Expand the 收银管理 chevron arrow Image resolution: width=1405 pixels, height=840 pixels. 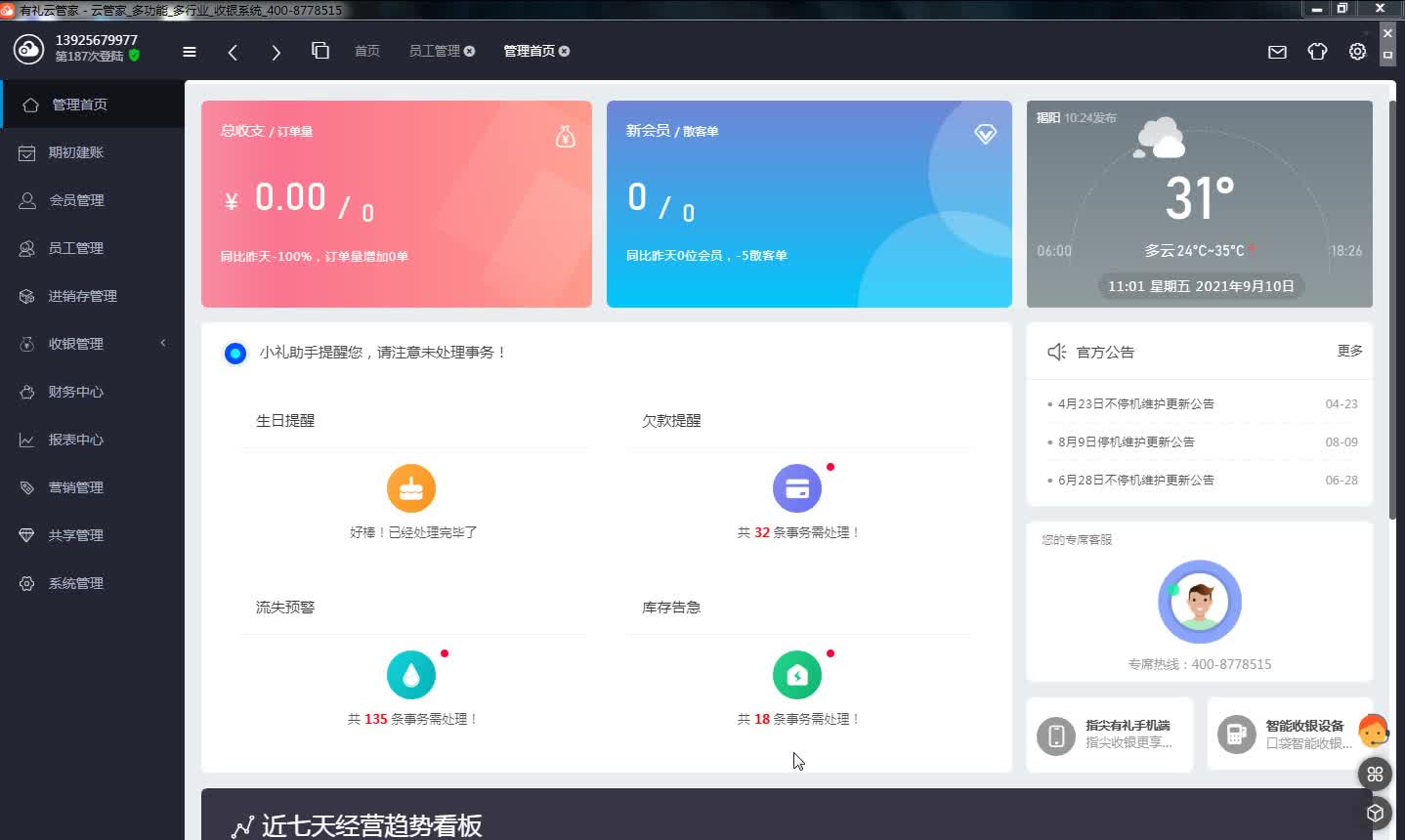pos(163,343)
